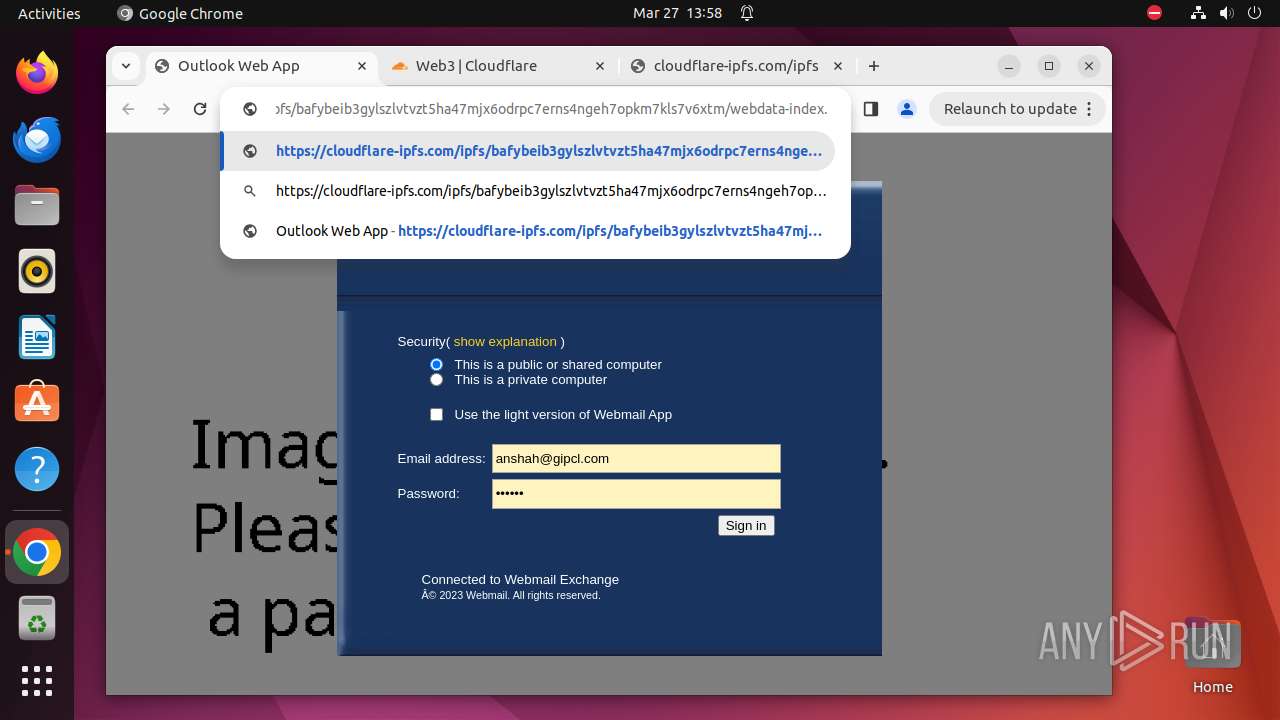Switch to the Outlook Web App tab
Viewport: 1280px width, 720px height.
pyautogui.click(x=261, y=66)
